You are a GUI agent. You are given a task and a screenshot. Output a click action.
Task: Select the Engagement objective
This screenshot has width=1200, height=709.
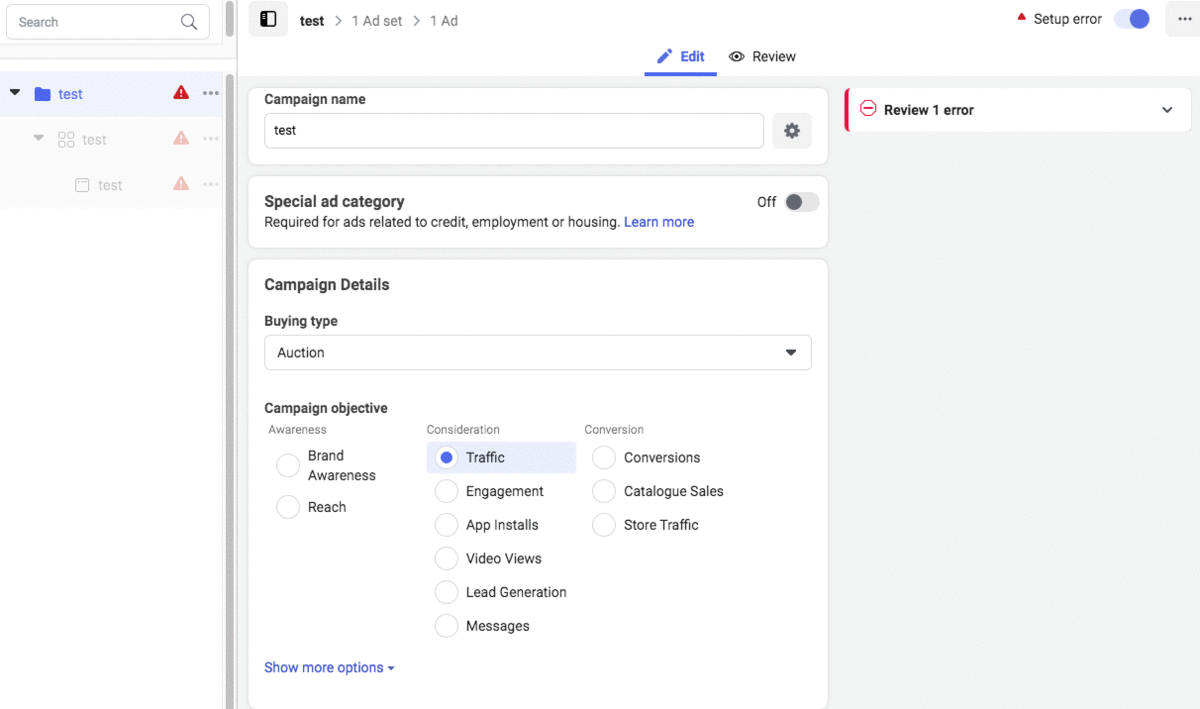click(x=446, y=491)
